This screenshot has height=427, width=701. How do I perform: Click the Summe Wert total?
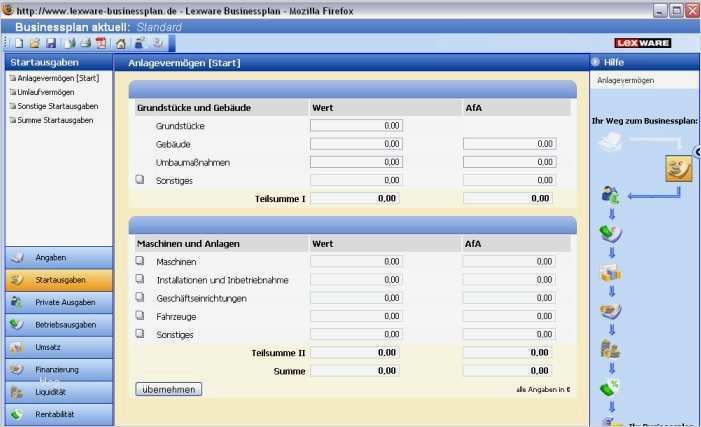tap(355, 371)
